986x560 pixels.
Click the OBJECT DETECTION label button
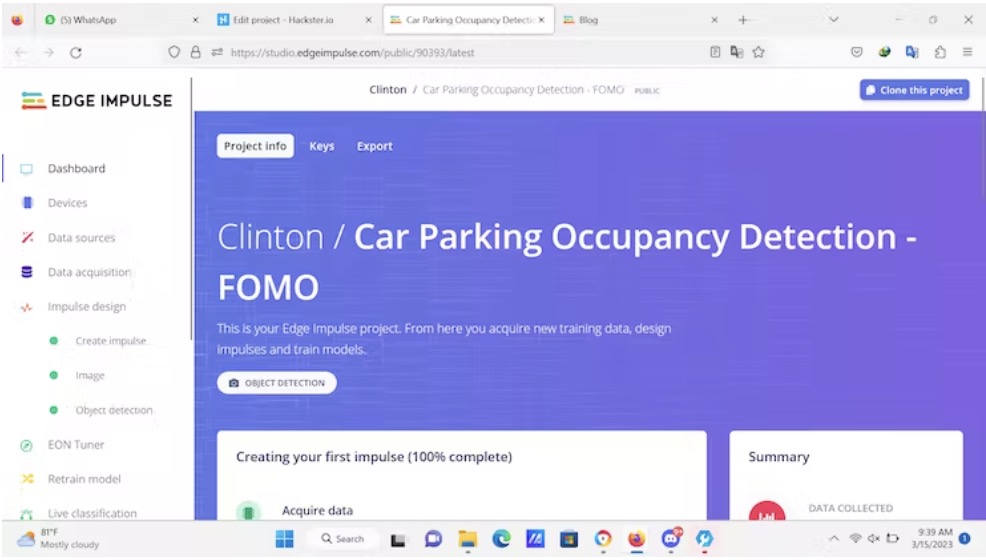coord(277,383)
